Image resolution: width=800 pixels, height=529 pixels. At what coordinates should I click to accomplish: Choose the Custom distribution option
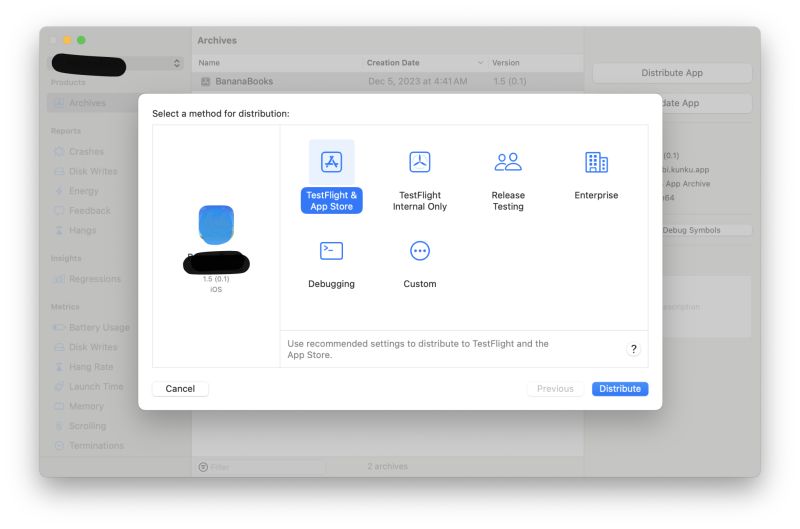point(419,264)
